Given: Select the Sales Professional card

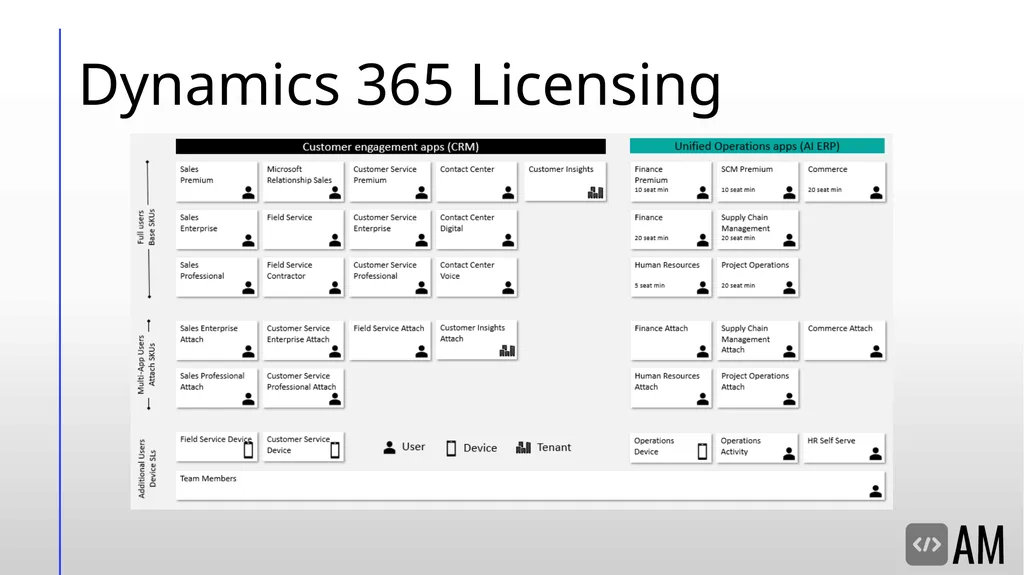Looking at the screenshot, I should [x=217, y=277].
